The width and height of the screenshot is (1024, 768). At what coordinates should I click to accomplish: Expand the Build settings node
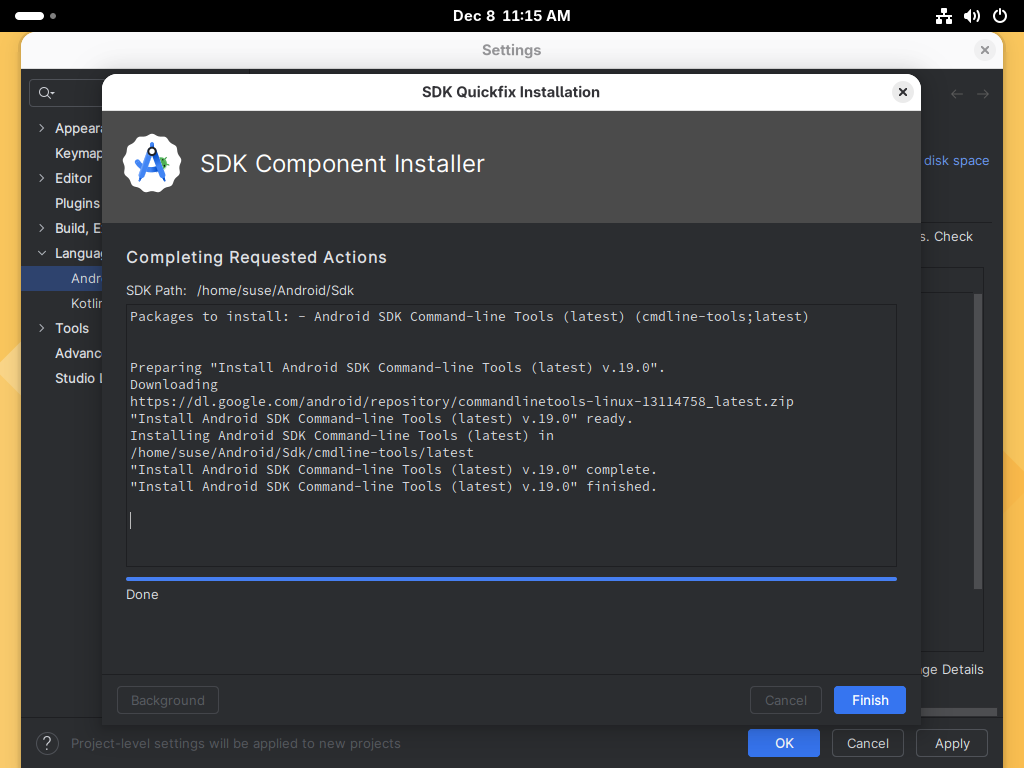point(42,228)
